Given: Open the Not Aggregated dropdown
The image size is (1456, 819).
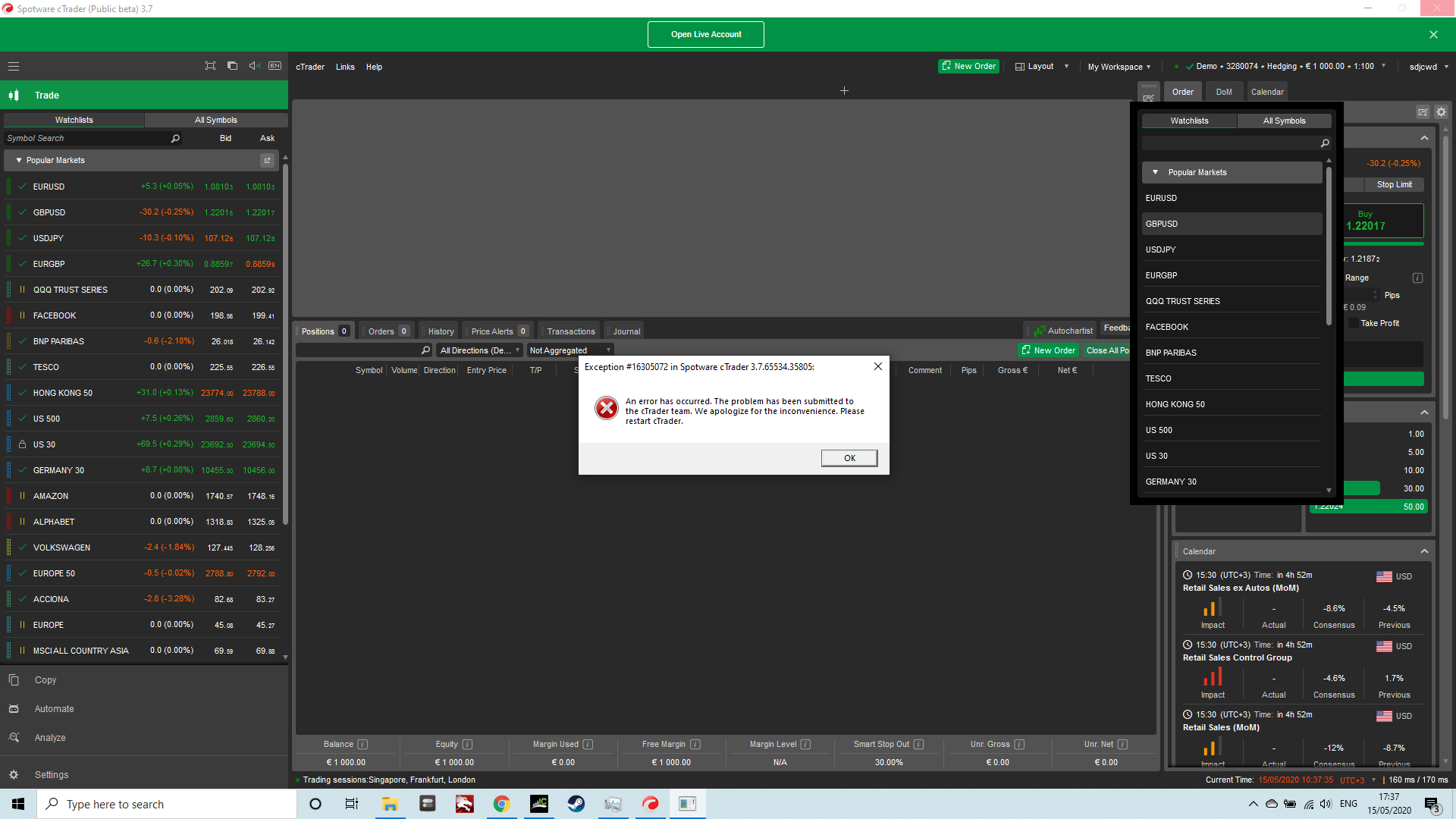Looking at the screenshot, I should click(x=570, y=350).
